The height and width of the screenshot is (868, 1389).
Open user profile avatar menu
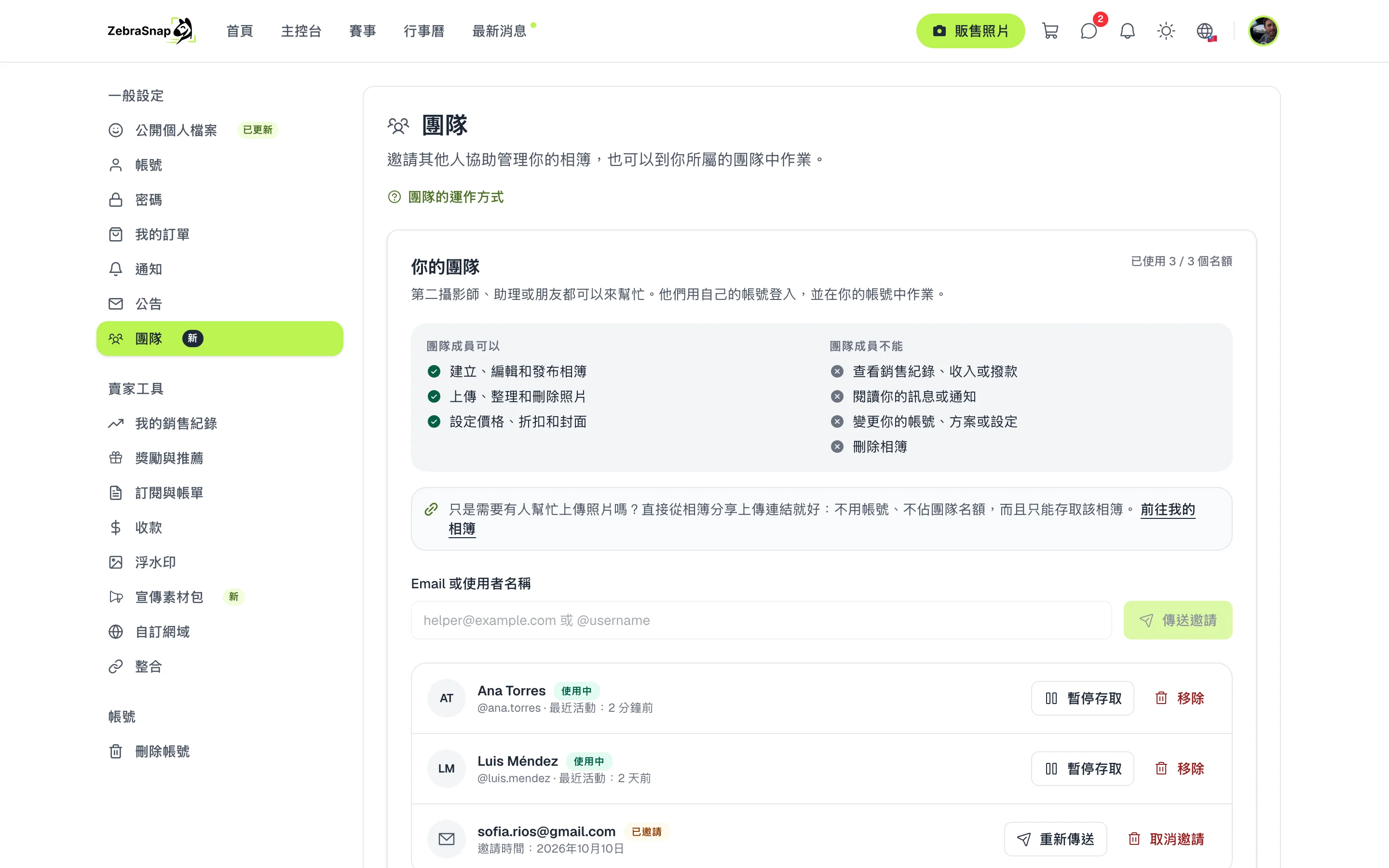(1263, 31)
